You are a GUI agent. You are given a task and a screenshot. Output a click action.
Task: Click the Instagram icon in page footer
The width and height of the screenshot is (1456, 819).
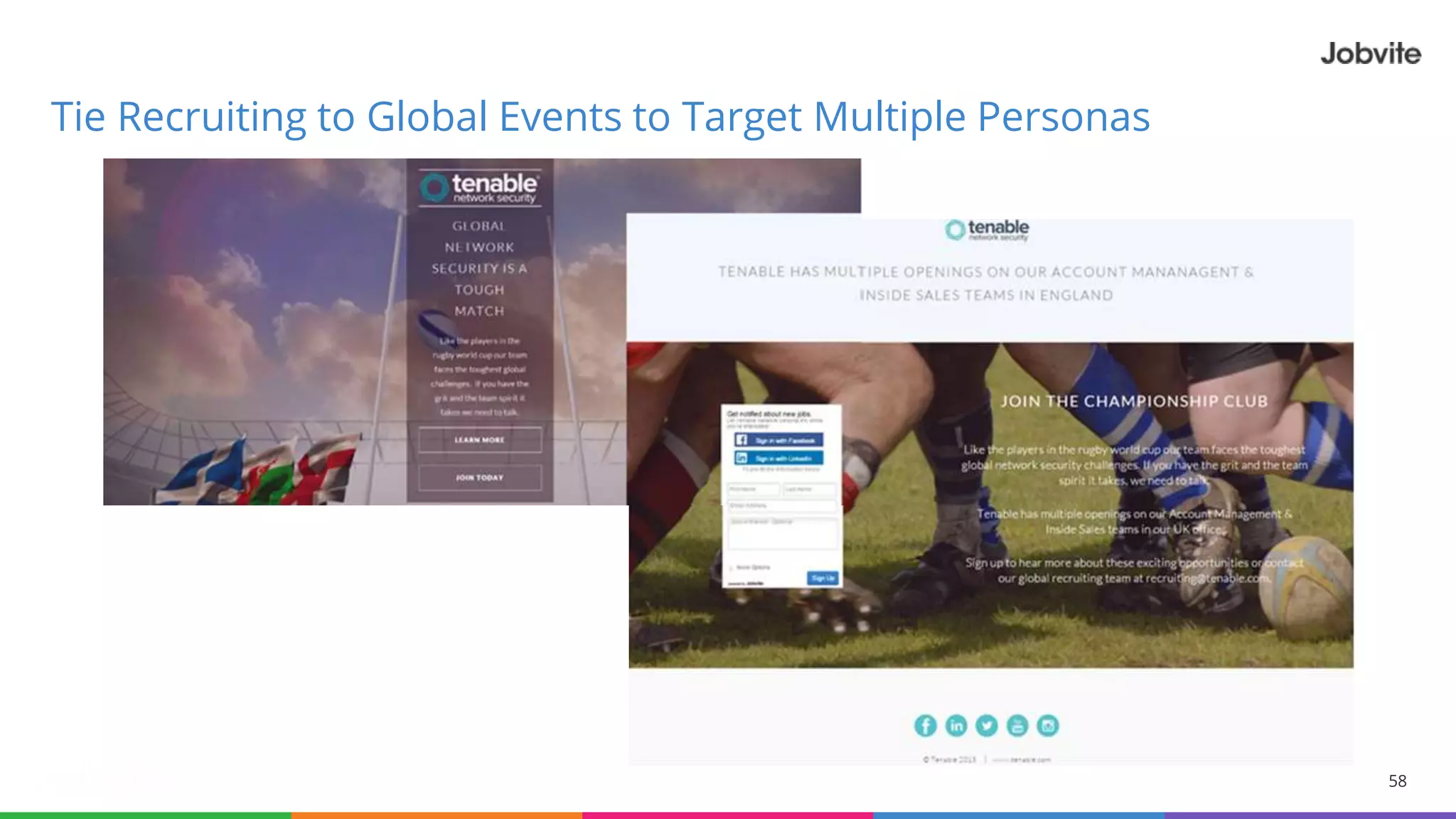tap(1048, 726)
